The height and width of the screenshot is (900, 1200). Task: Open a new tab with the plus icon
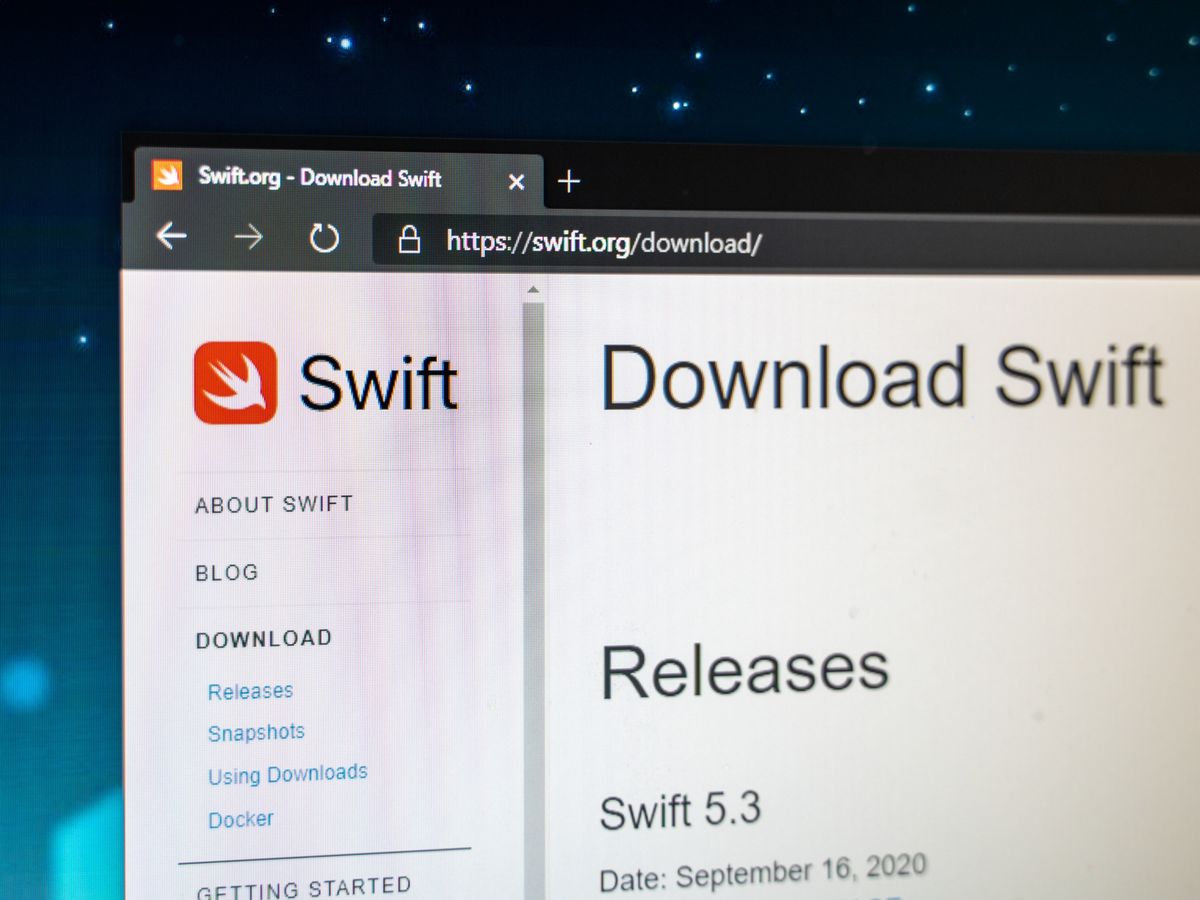(x=568, y=182)
